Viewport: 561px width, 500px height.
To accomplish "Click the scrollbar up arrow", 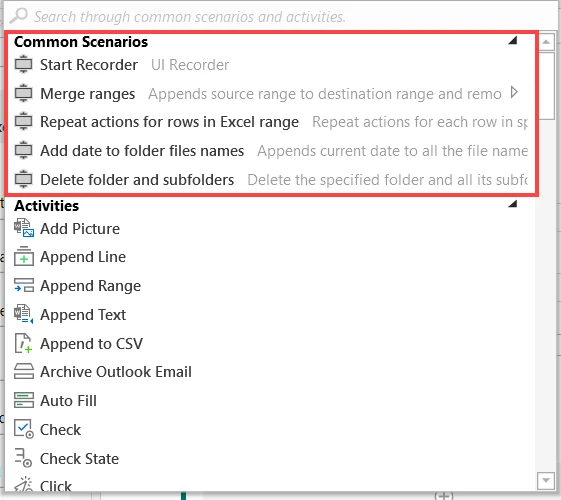I will pyautogui.click(x=546, y=42).
